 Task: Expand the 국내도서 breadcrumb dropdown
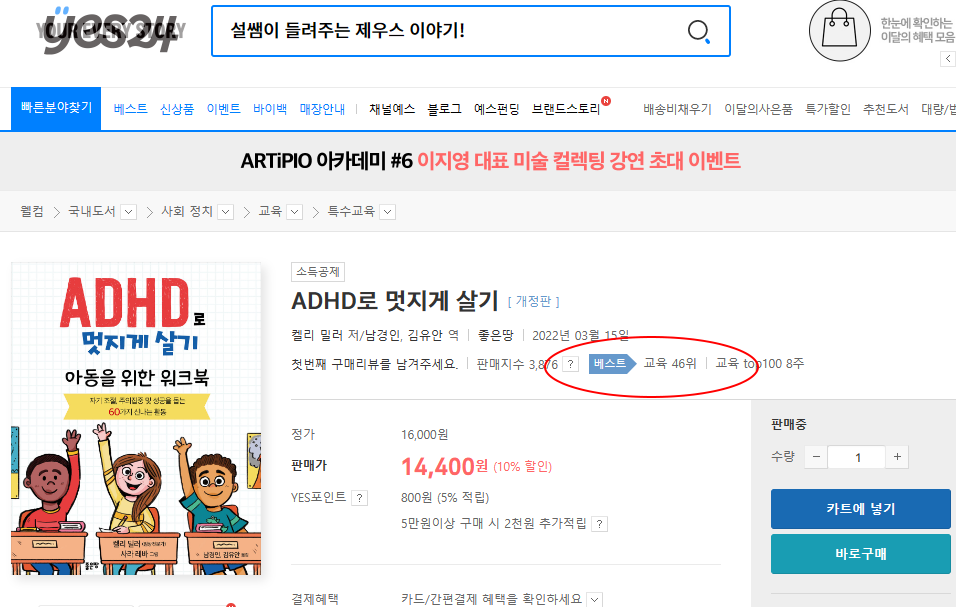point(129,212)
